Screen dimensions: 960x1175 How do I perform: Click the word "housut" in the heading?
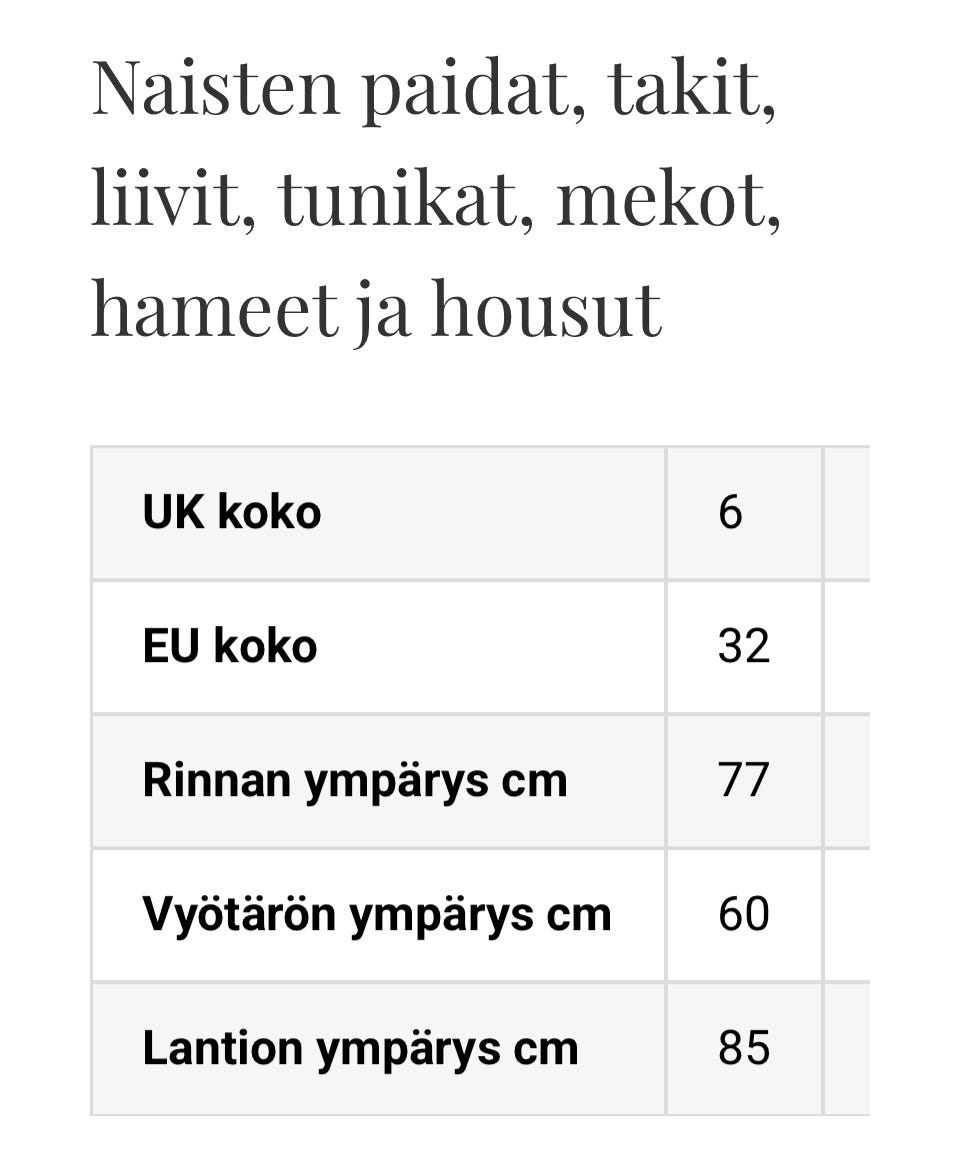tap(546, 307)
